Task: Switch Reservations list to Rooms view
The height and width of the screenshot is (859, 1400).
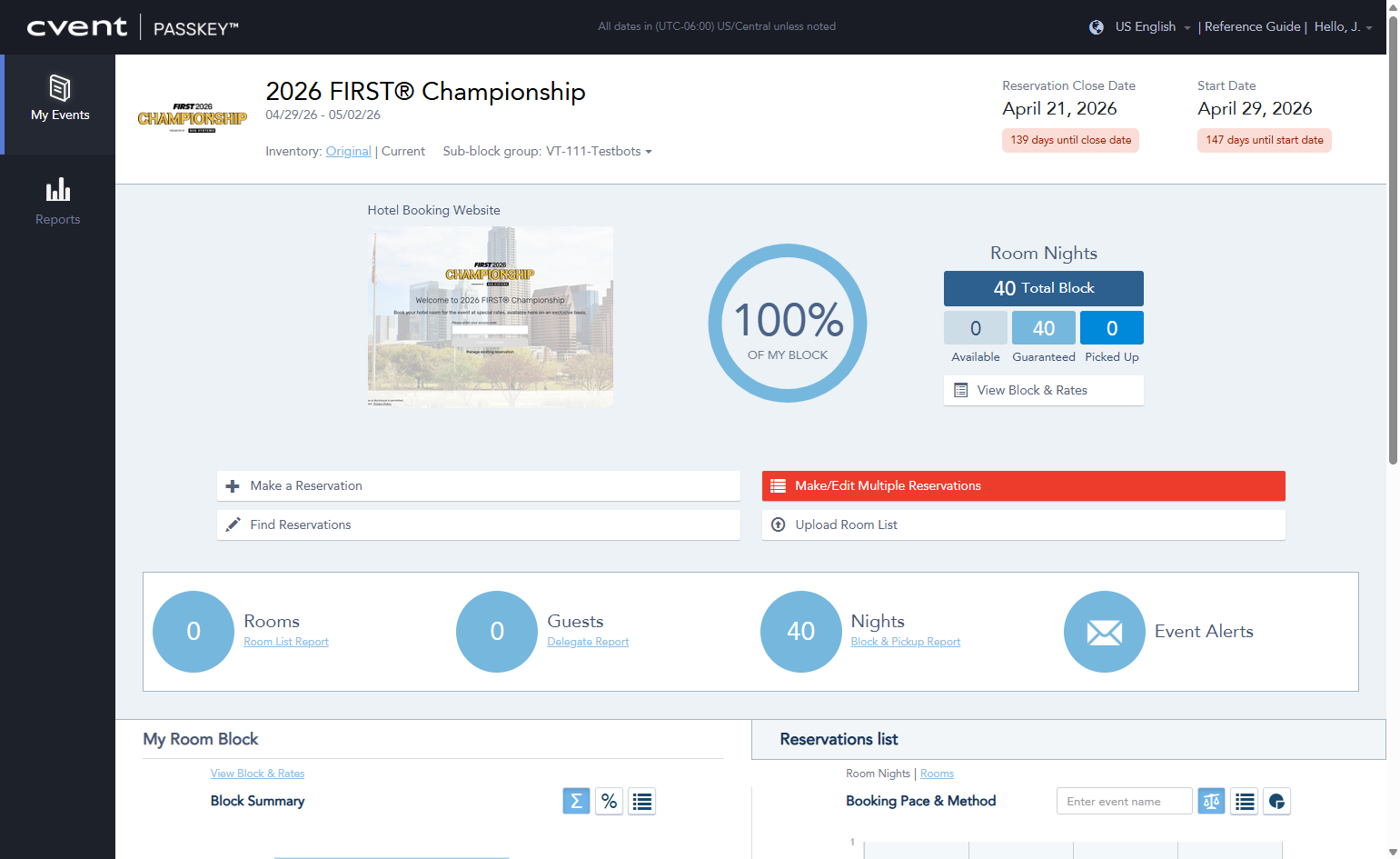Action: pos(937,774)
